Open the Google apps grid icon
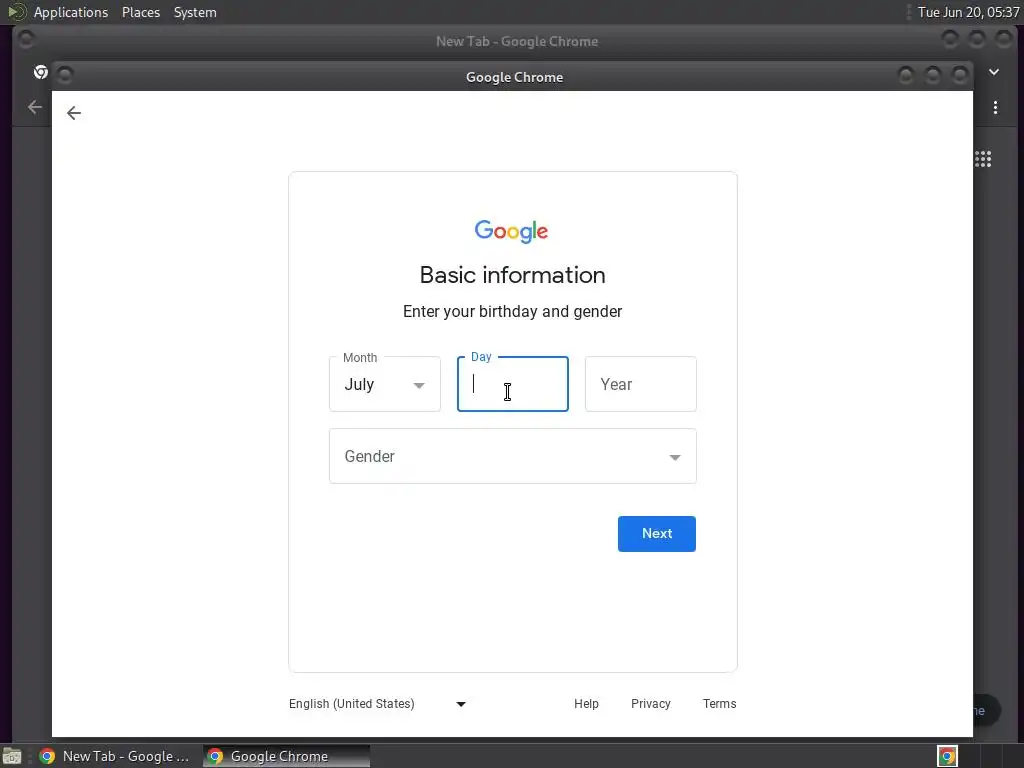 tap(983, 159)
